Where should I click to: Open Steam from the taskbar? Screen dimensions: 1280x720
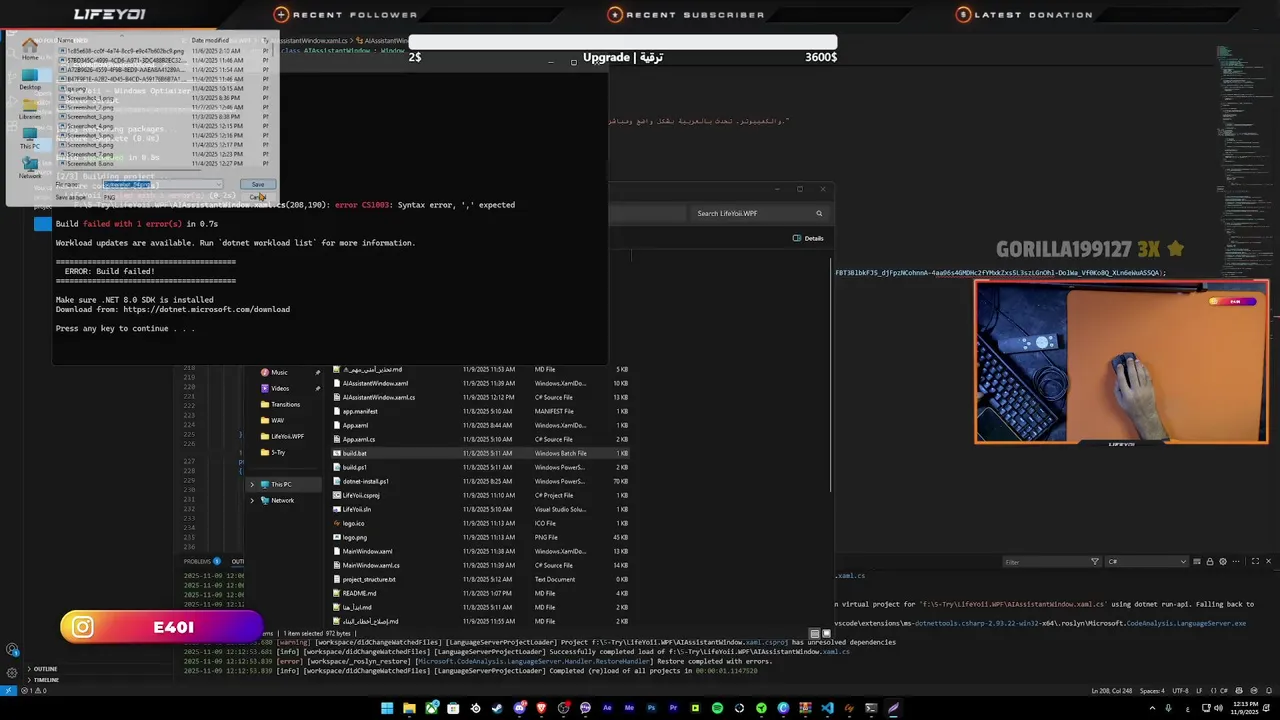[x=497, y=708]
